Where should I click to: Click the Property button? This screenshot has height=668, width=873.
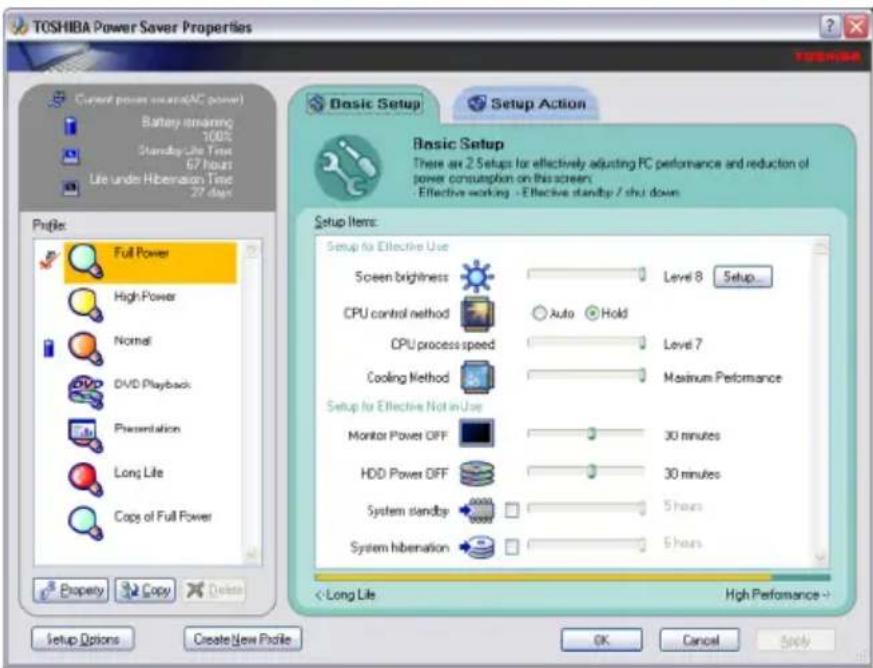point(71,590)
